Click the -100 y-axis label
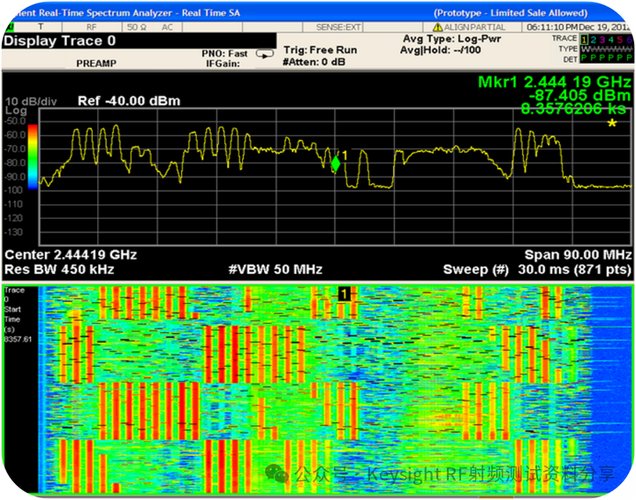The width and height of the screenshot is (636, 500). (x=15, y=190)
